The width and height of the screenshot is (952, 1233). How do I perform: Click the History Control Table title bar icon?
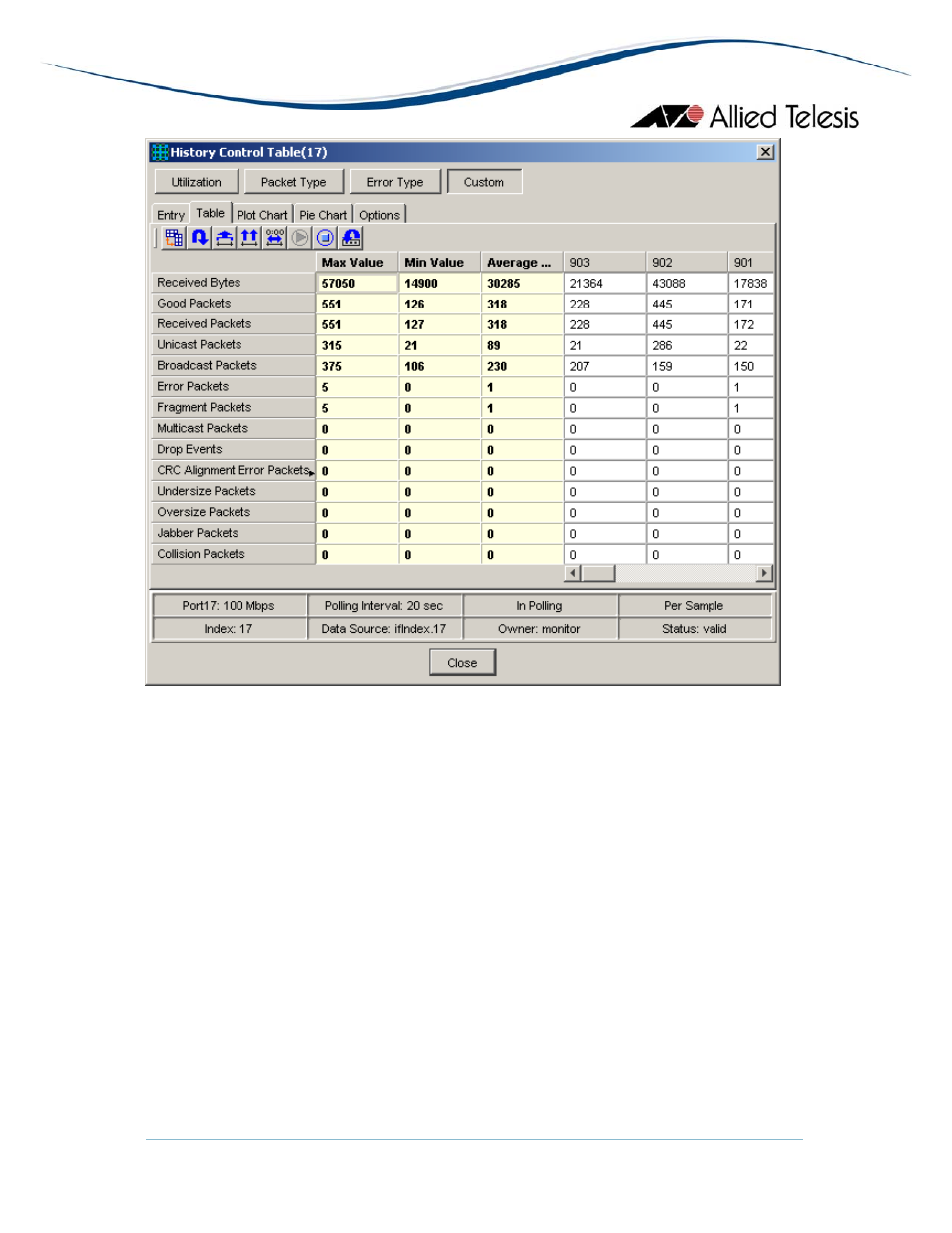pos(159,152)
